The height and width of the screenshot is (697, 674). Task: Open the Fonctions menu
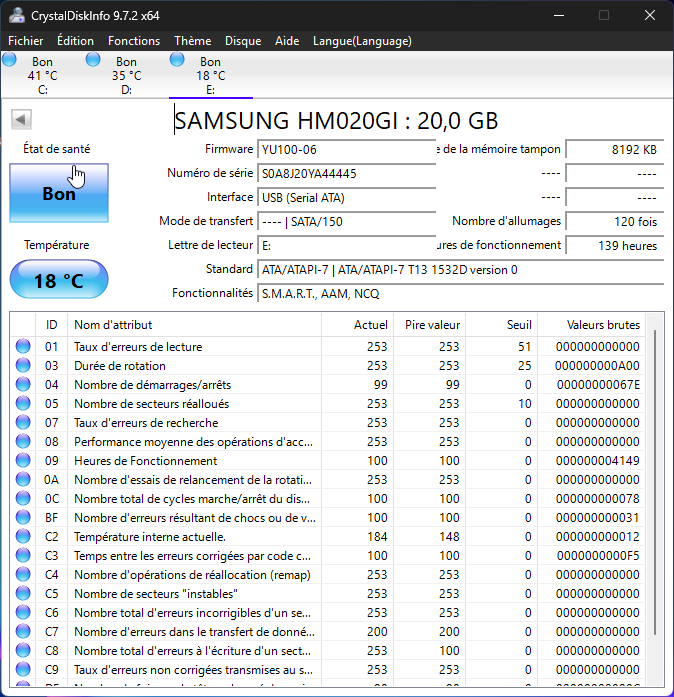pyautogui.click(x=134, y=41)
